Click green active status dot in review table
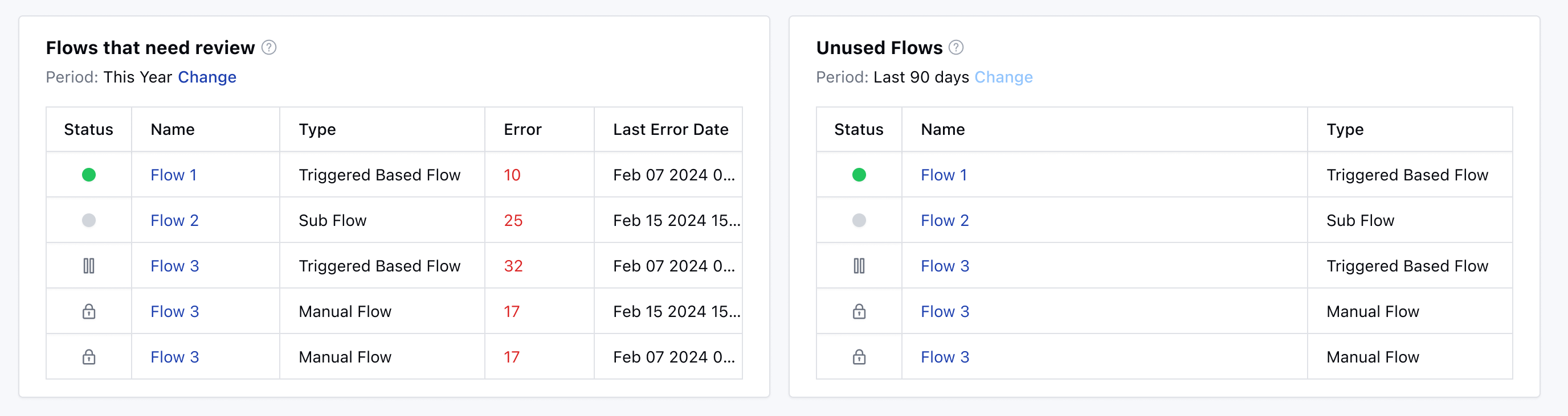 click(89, 175)
